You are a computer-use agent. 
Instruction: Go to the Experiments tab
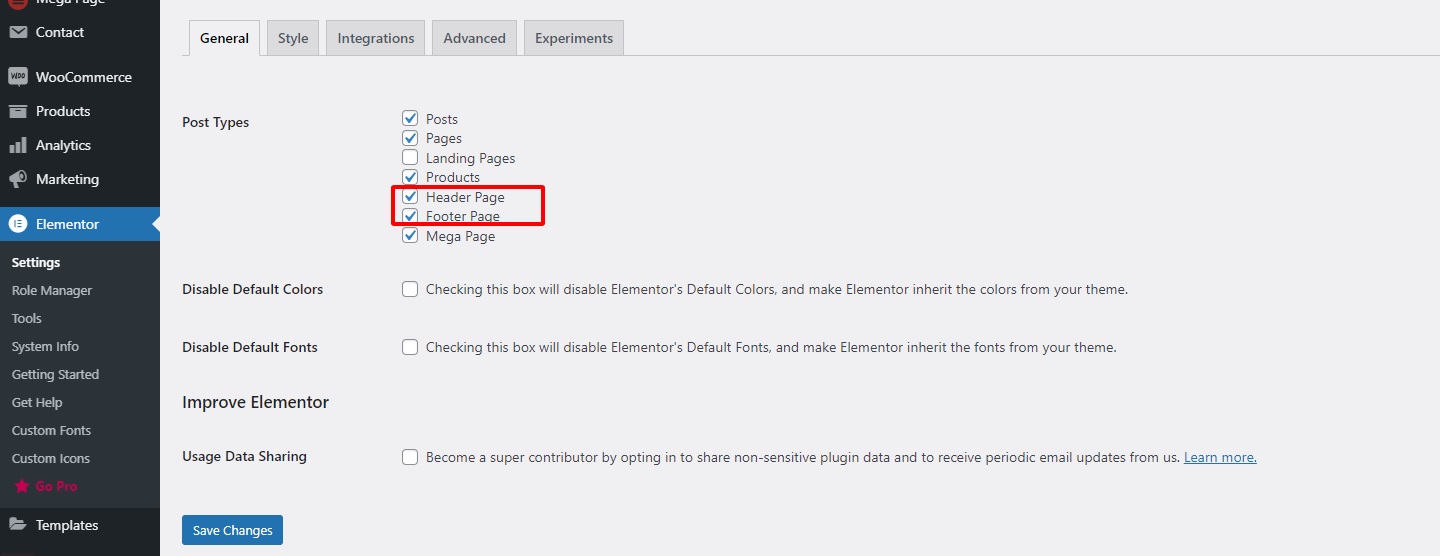click(x=574, y=38)
